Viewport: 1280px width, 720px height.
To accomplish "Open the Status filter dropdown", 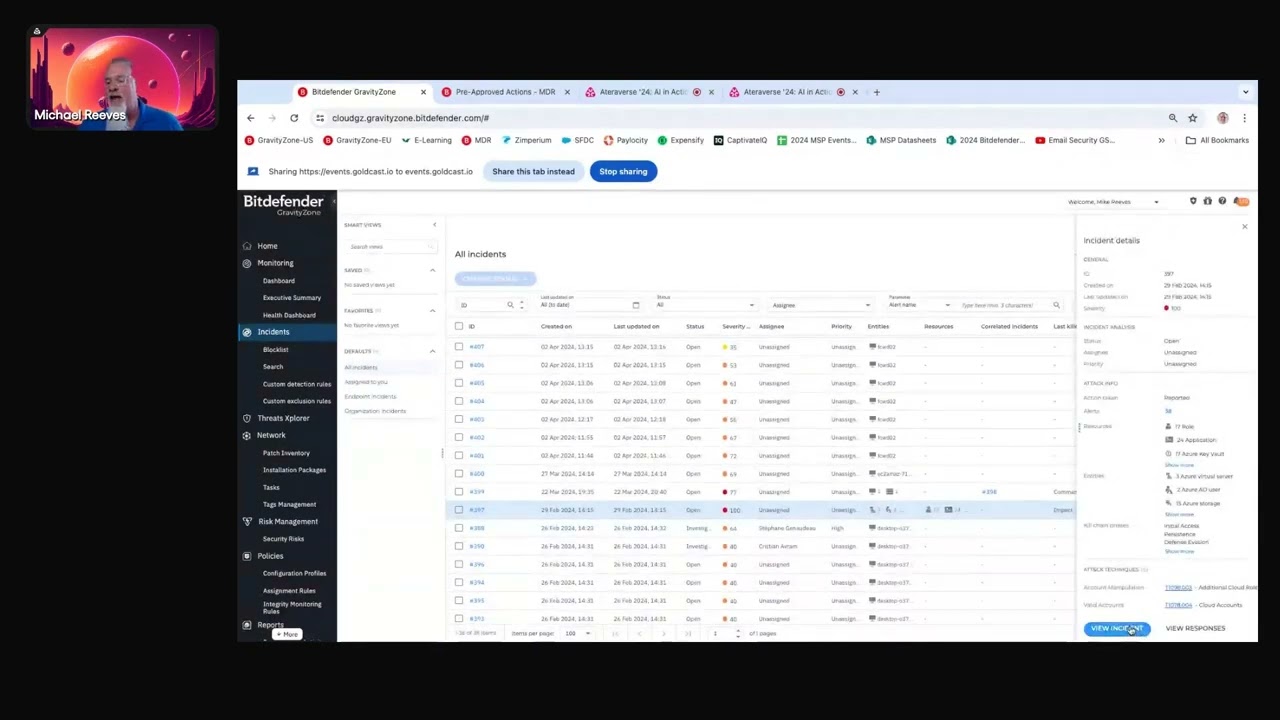I will [x=705, y=304].
